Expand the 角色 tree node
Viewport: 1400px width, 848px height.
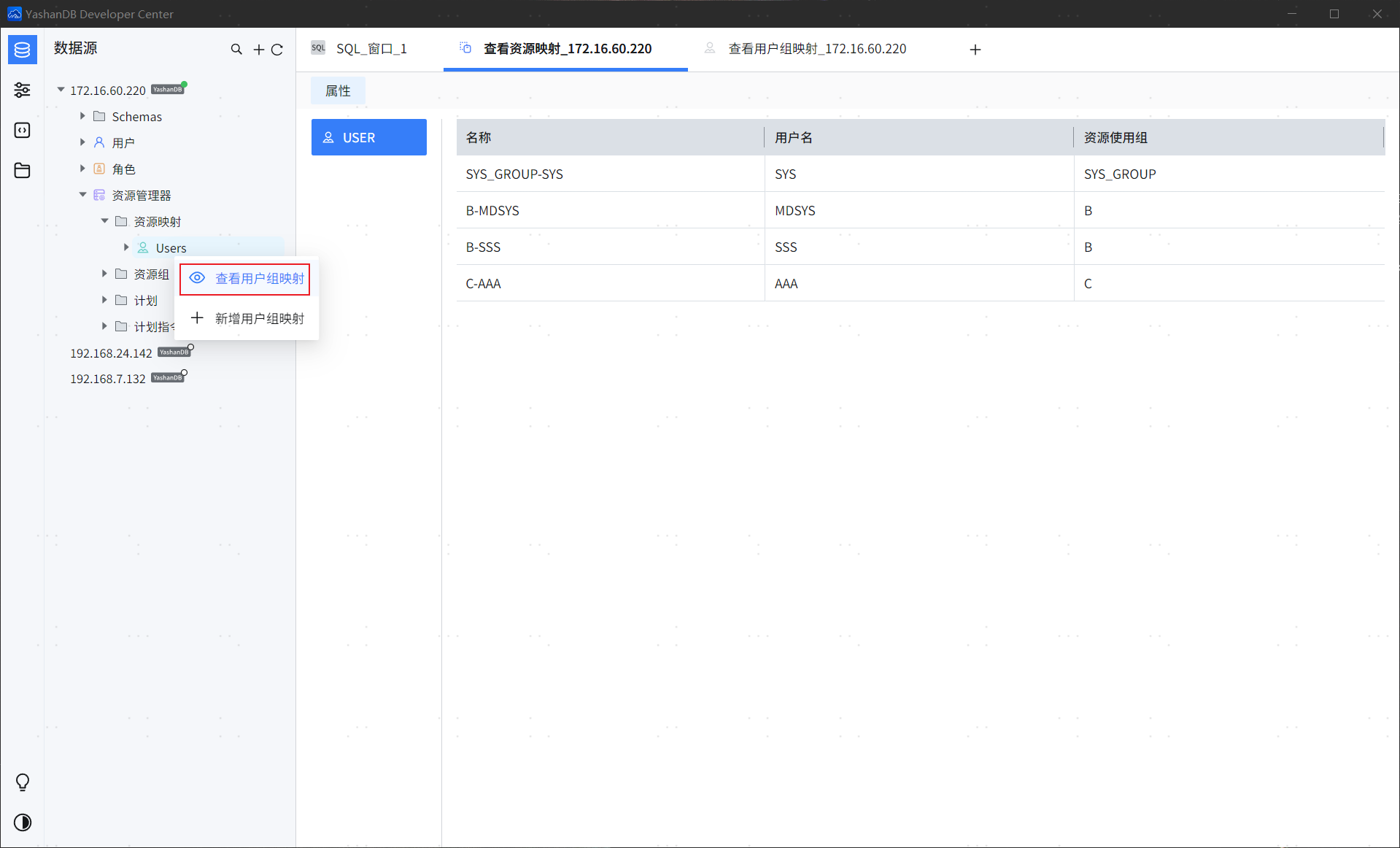(x=82, y=169)
